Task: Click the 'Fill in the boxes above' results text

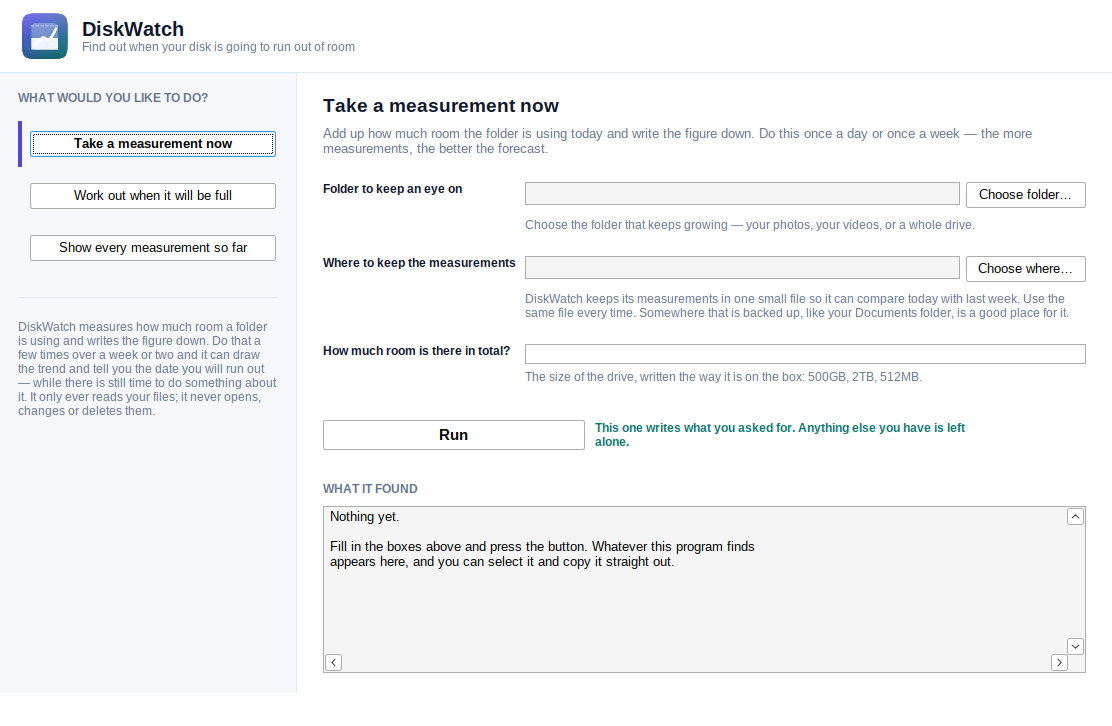Action: (542, 554)
